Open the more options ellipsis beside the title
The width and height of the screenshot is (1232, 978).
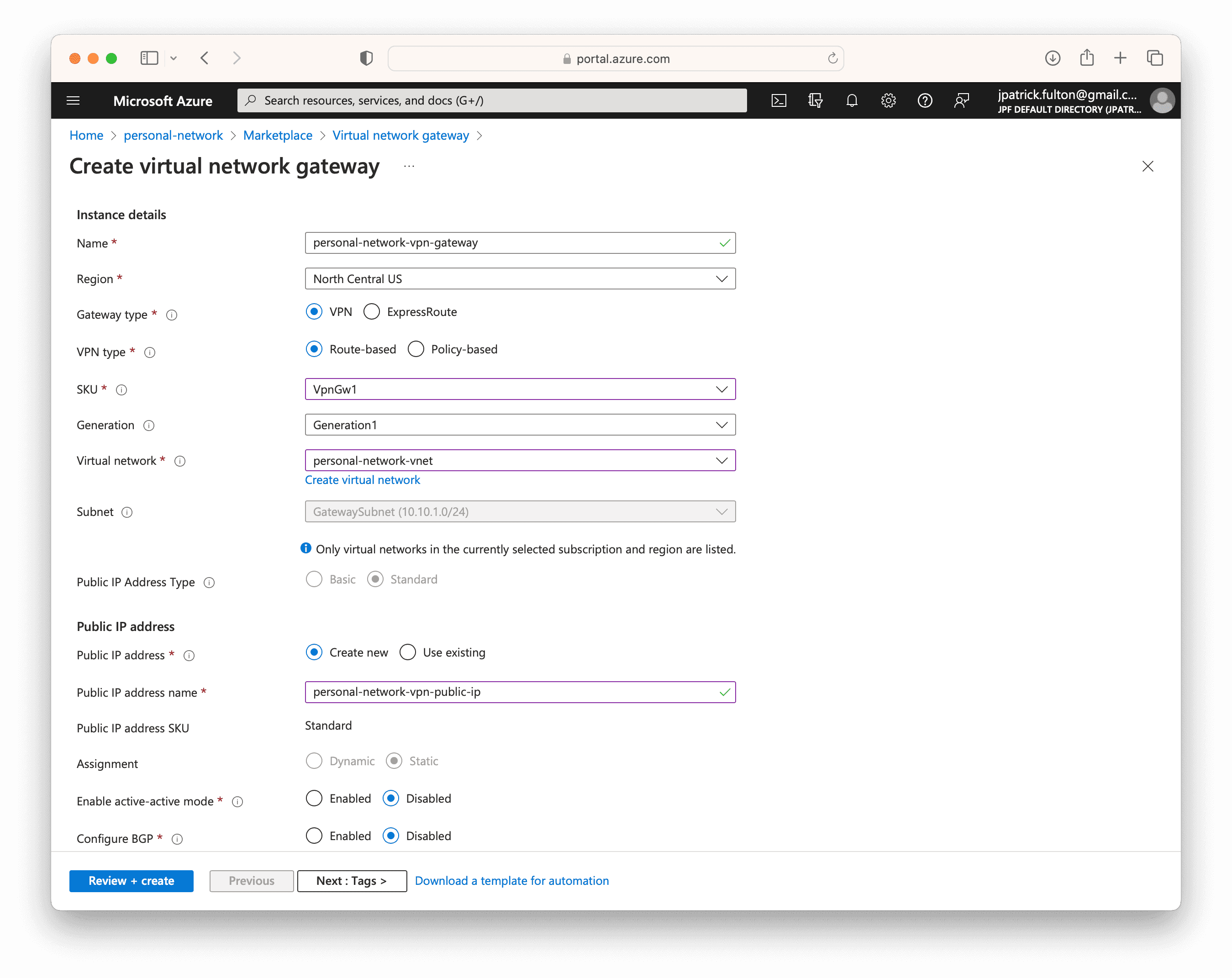[x=409, y=166]
